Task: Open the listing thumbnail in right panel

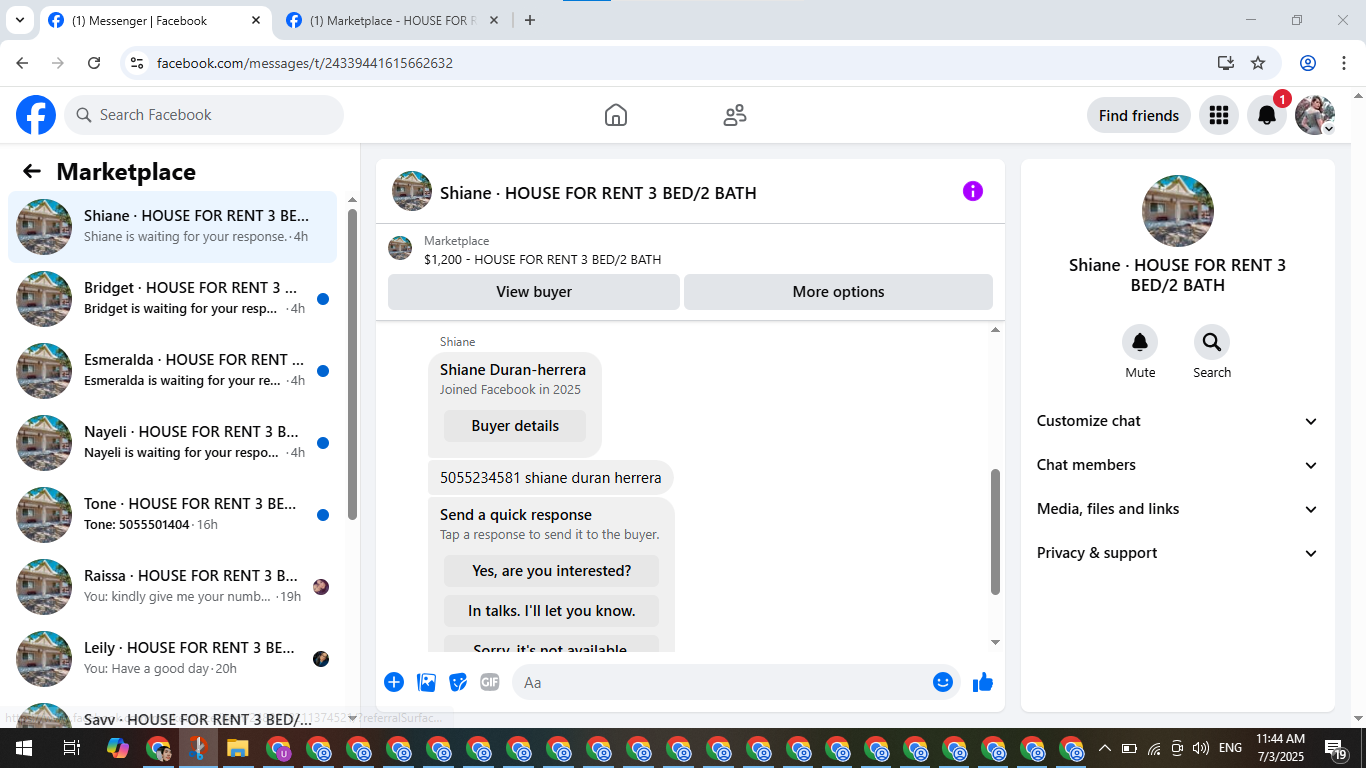Action: click(x=1178, y=211)
